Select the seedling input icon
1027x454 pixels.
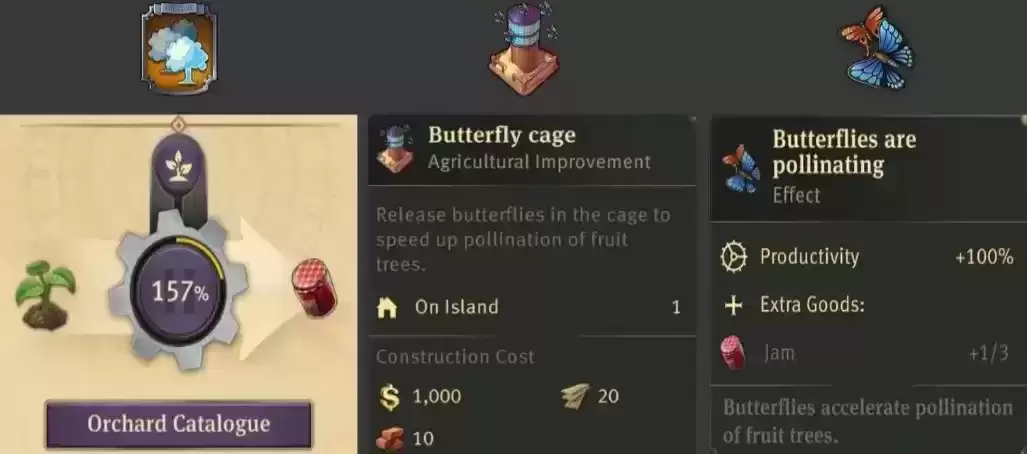click(46, 294)
